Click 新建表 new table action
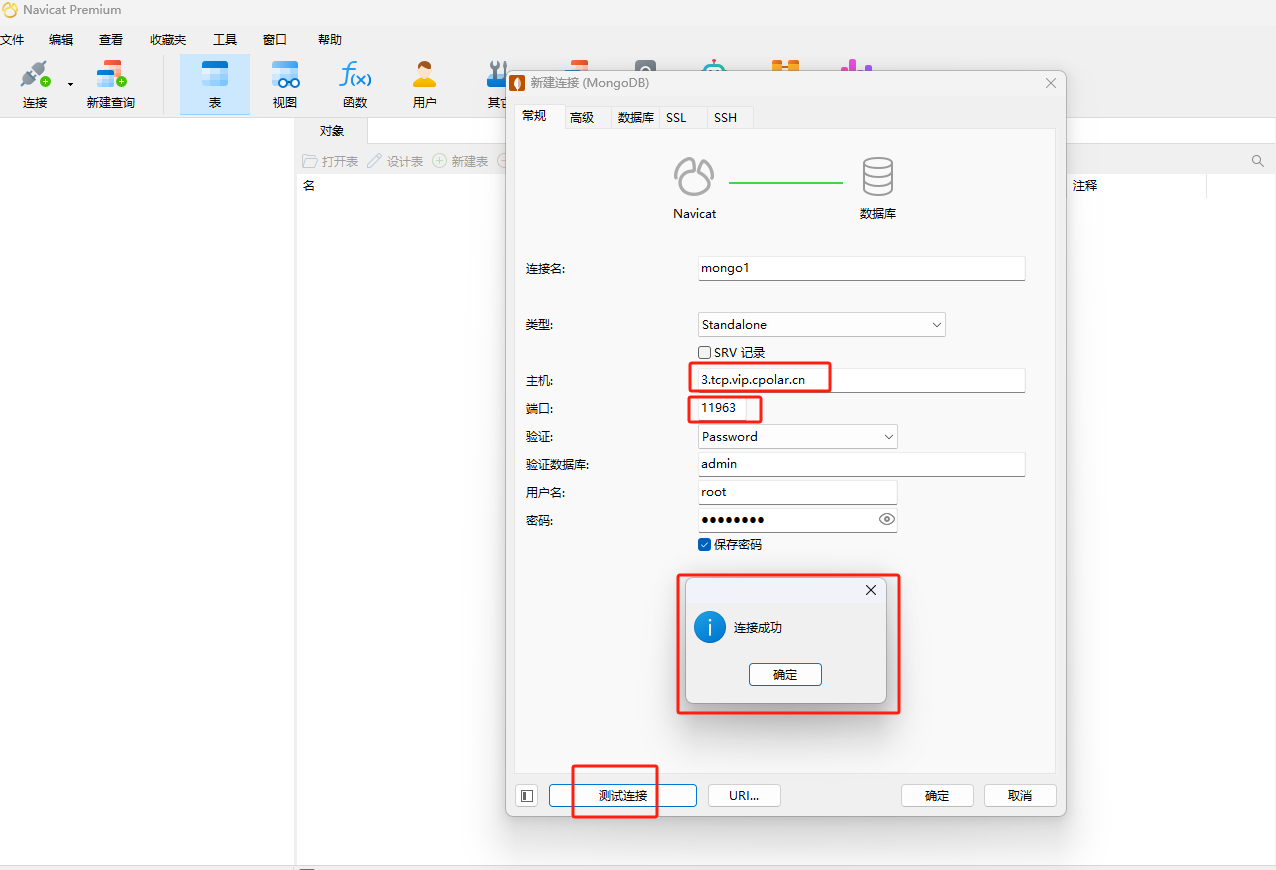The width and height of the screenshot is (1276, 870). [460, 161]
